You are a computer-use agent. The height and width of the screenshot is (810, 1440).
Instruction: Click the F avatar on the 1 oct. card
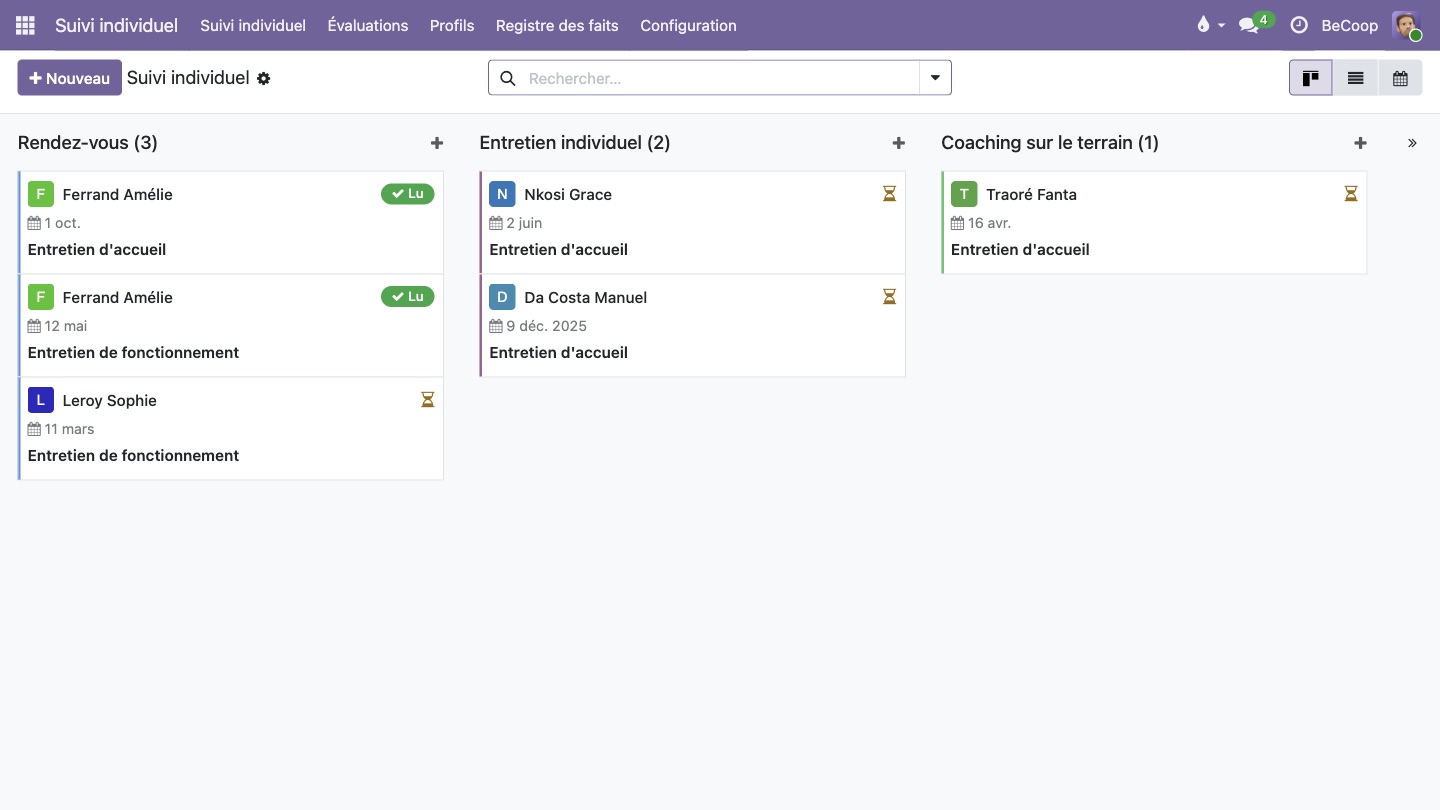click(x=41, y=194)
